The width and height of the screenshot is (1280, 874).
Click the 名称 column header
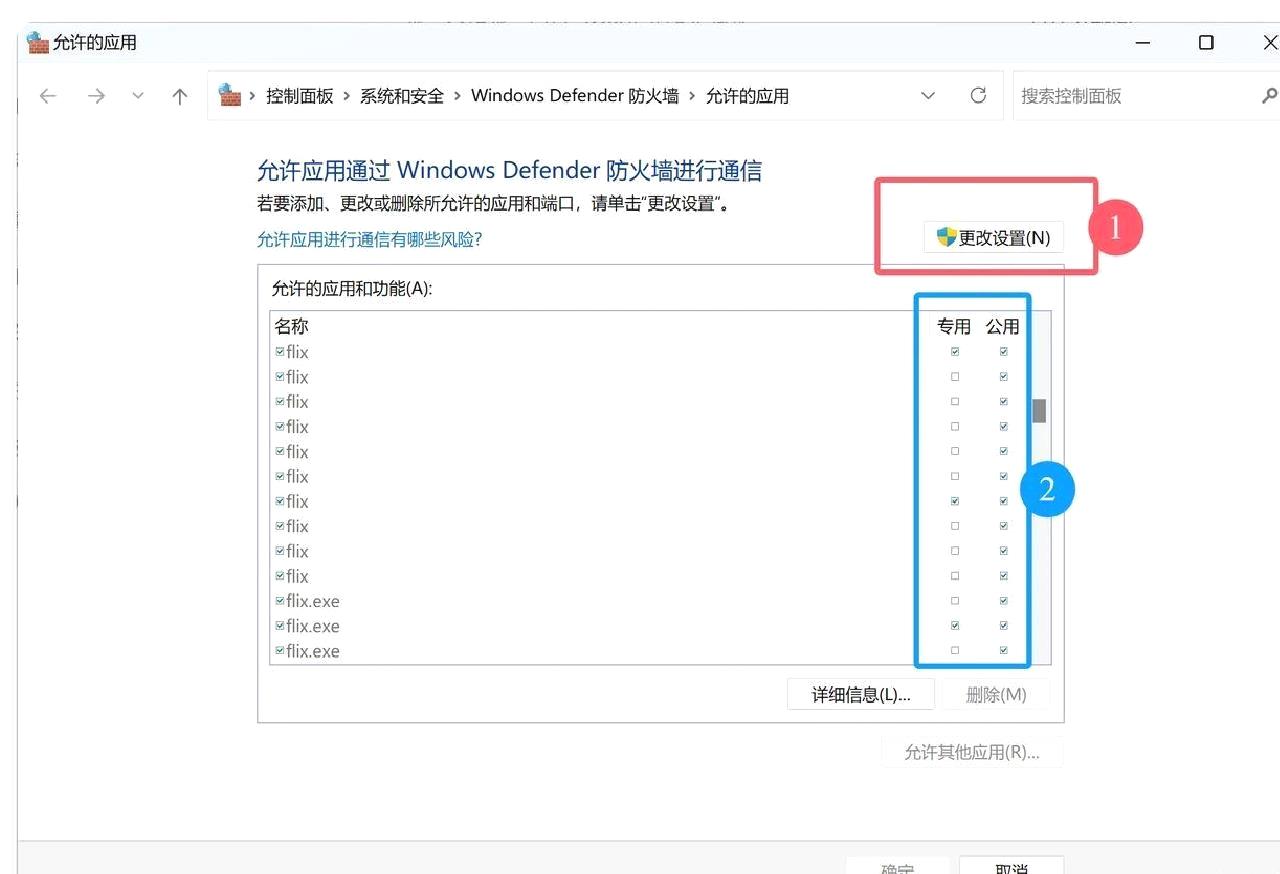(x=292, y=327)
